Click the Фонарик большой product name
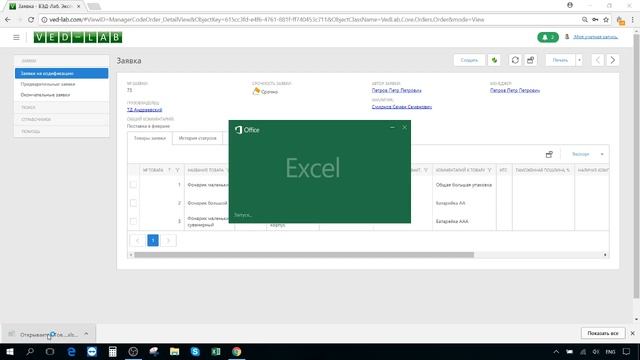 (207, 203)
